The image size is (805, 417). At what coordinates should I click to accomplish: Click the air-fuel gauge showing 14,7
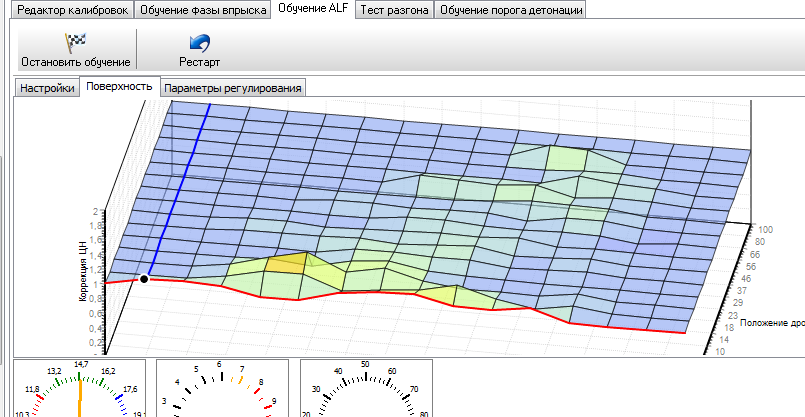tap(79, 390)
